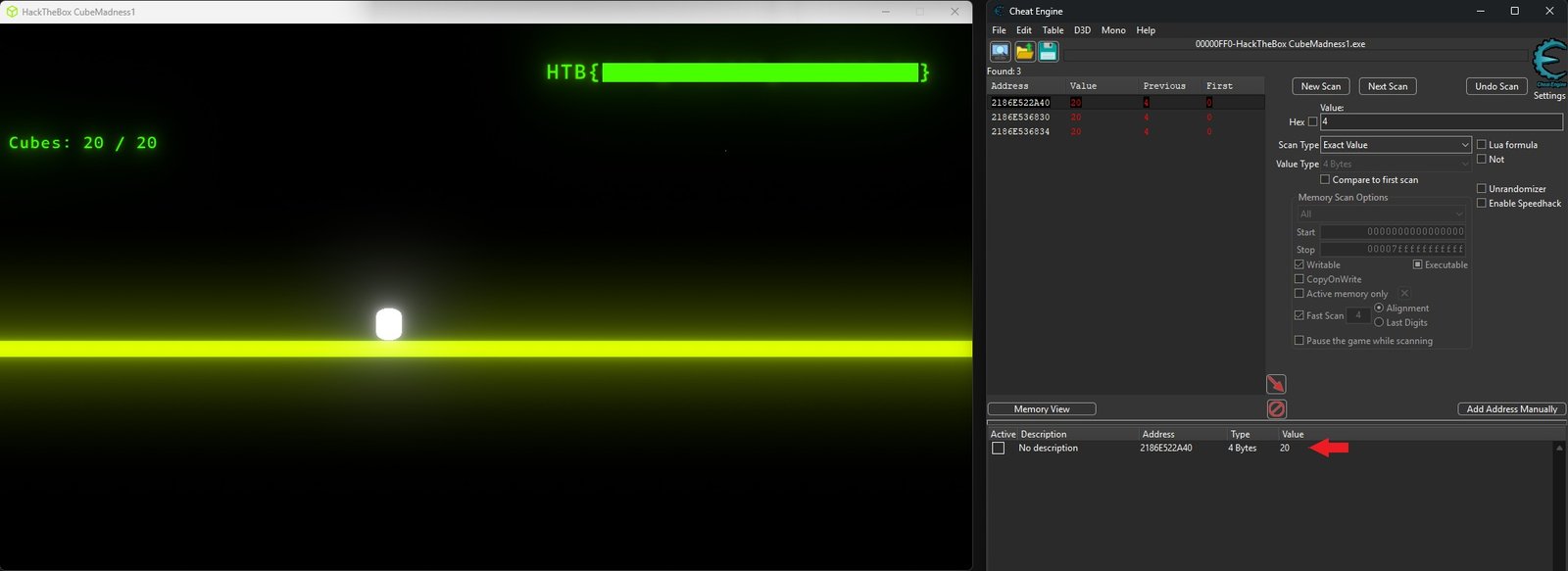Open the Table menu

point(1053,30)
